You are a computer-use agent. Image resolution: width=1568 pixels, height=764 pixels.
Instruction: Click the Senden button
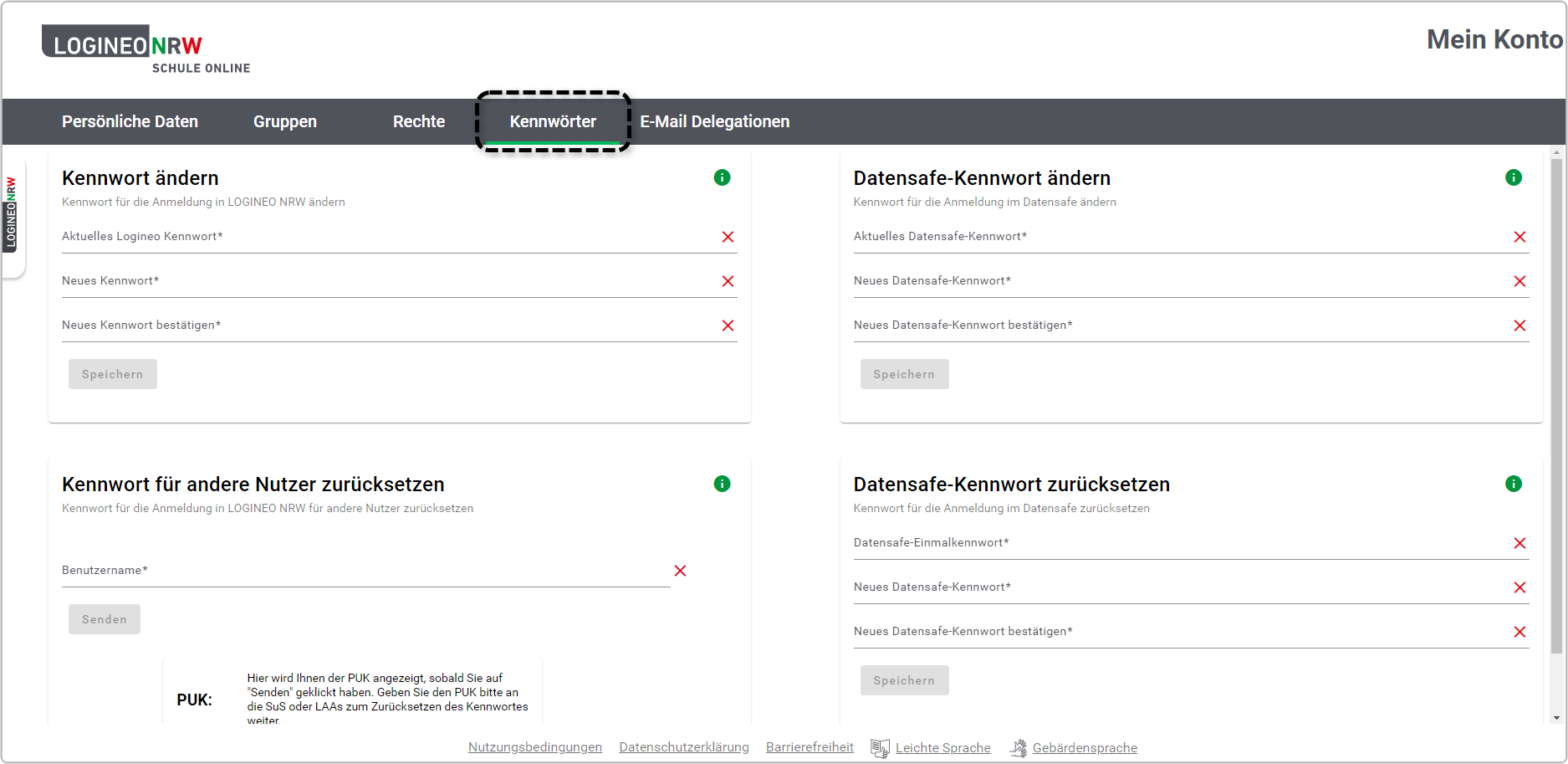point(105,619)
